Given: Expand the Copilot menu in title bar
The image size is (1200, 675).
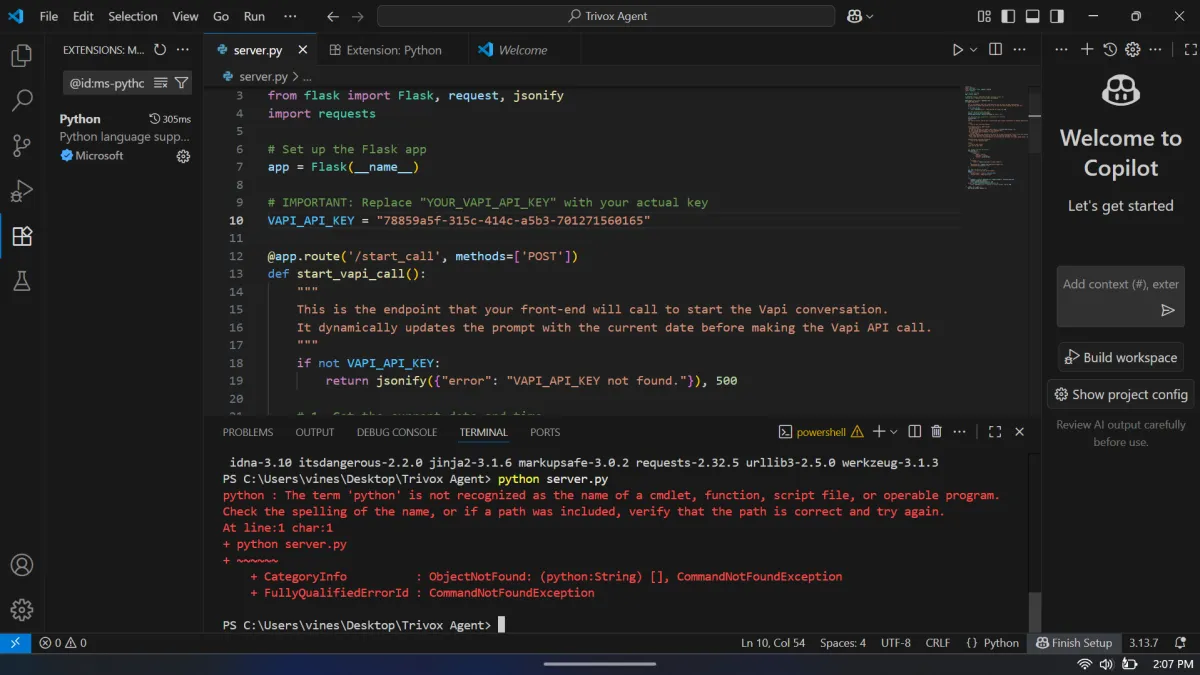Looking at the screenshot, I should [869, 16].
